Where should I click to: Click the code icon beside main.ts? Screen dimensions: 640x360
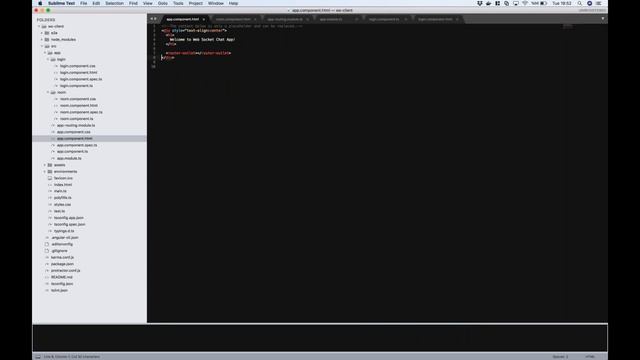click(50, 191)
